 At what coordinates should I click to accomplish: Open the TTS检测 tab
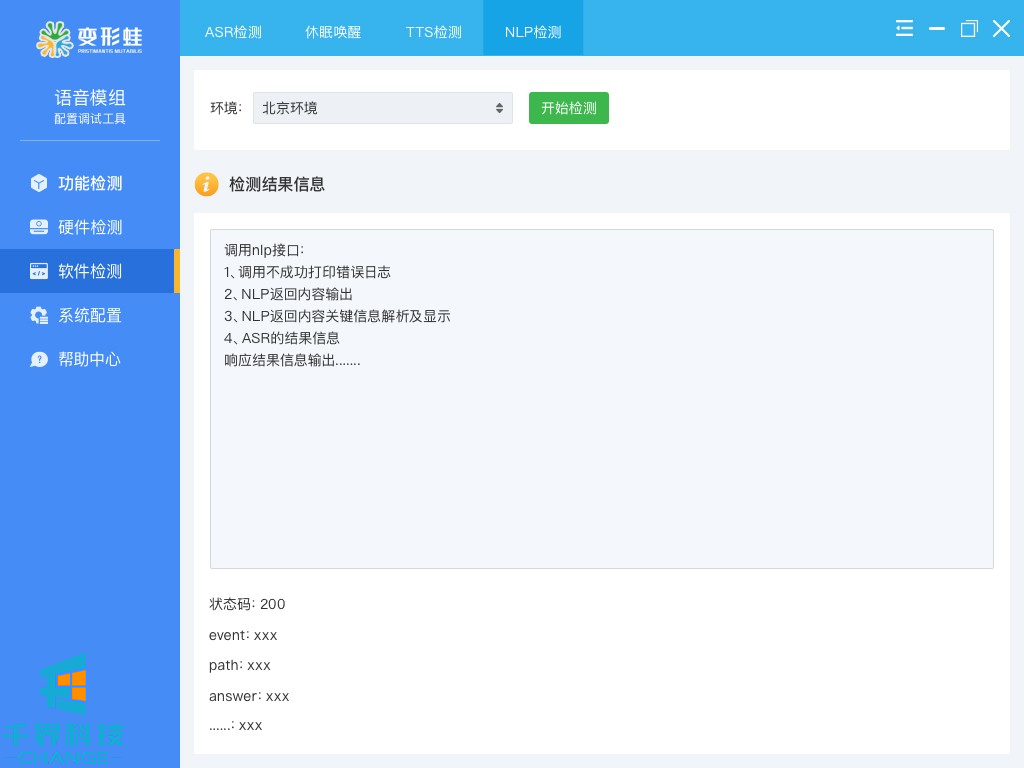pos(434,32)
